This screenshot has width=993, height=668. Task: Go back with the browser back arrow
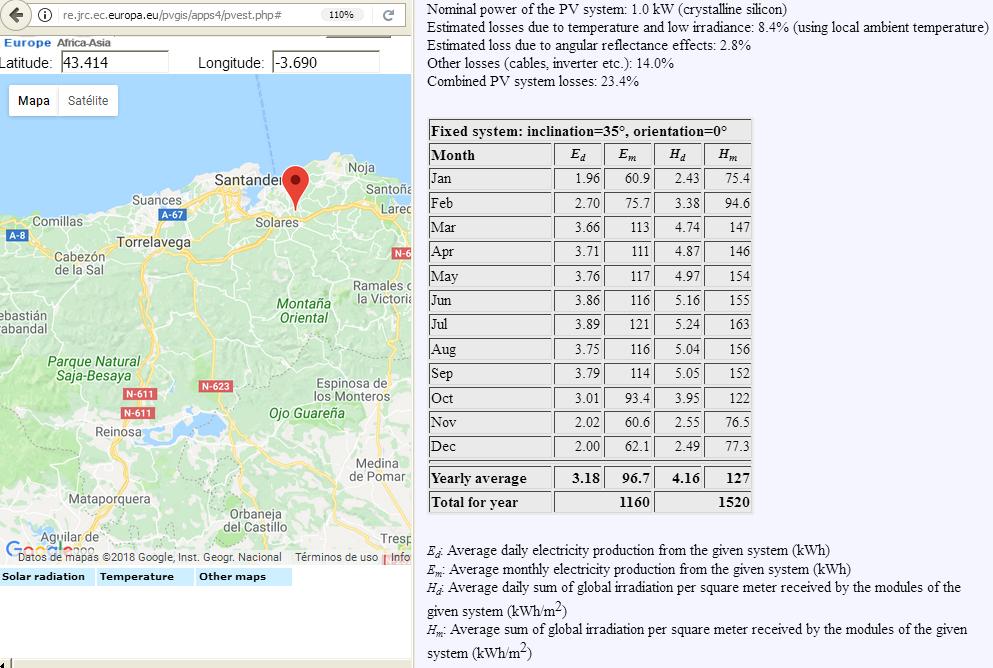point(16,15)
